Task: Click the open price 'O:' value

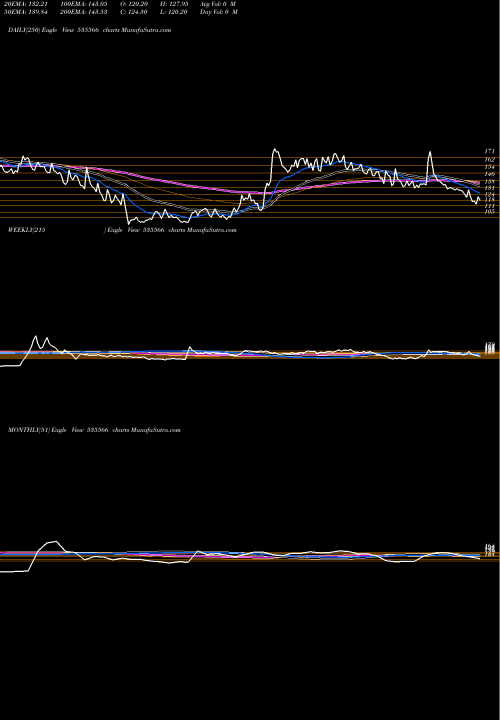Action: (134, 4)
